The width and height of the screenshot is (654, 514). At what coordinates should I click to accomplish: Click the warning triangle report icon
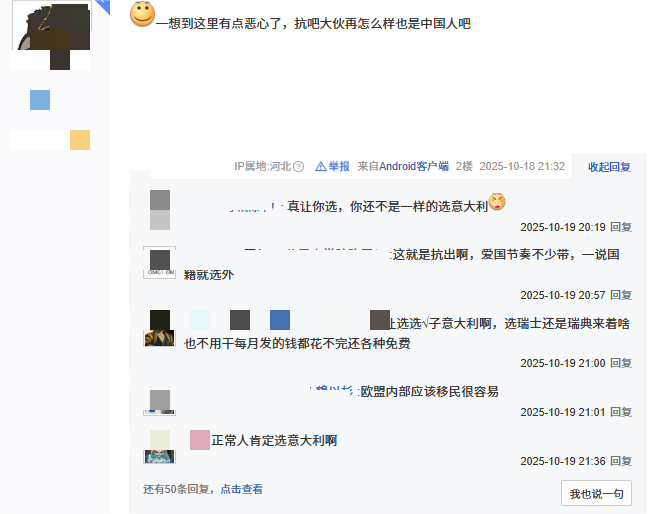pos(320,167)
